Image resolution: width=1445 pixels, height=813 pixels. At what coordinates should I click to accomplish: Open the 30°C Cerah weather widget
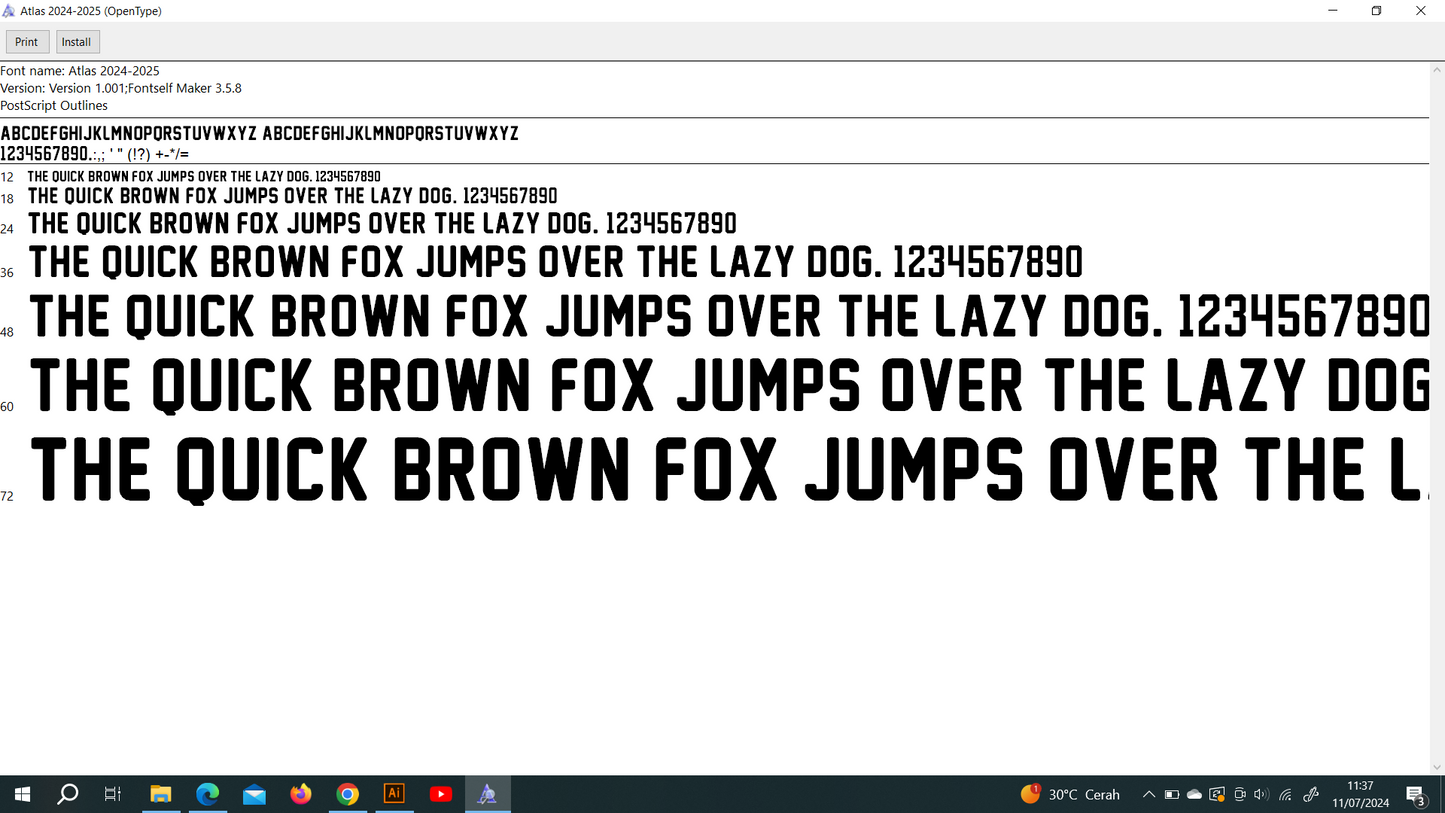tap(1071, 795)
